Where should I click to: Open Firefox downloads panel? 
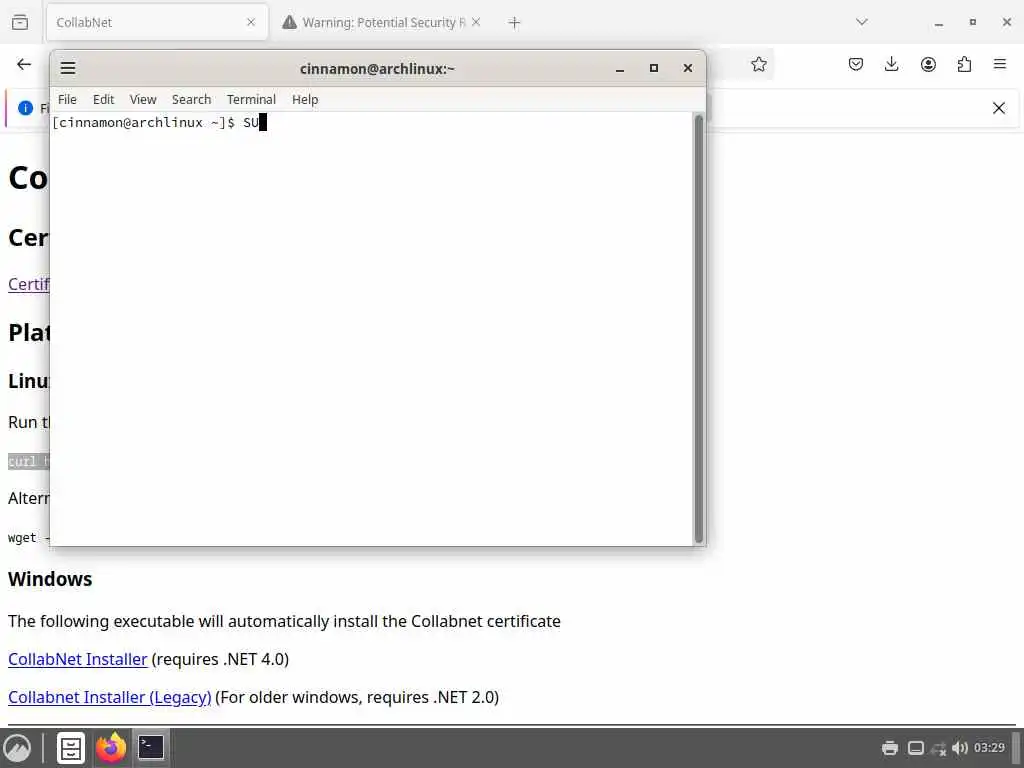tap(891, 64)
